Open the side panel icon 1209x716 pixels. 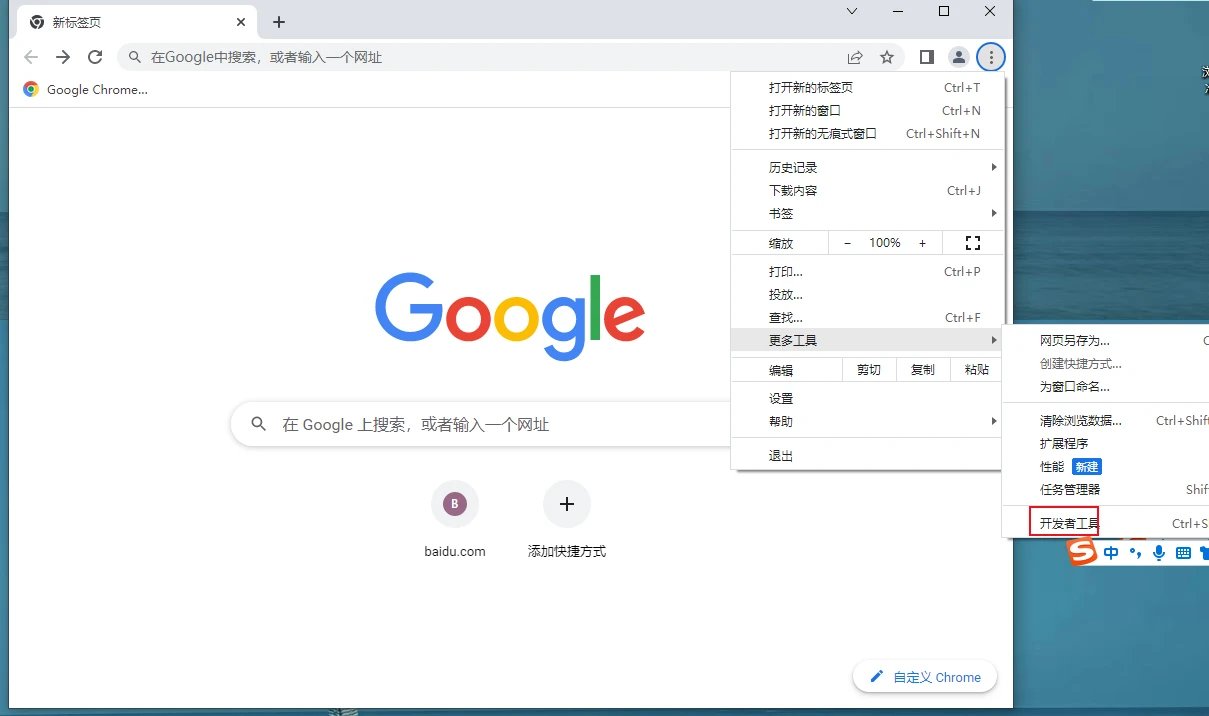point(927,57)
